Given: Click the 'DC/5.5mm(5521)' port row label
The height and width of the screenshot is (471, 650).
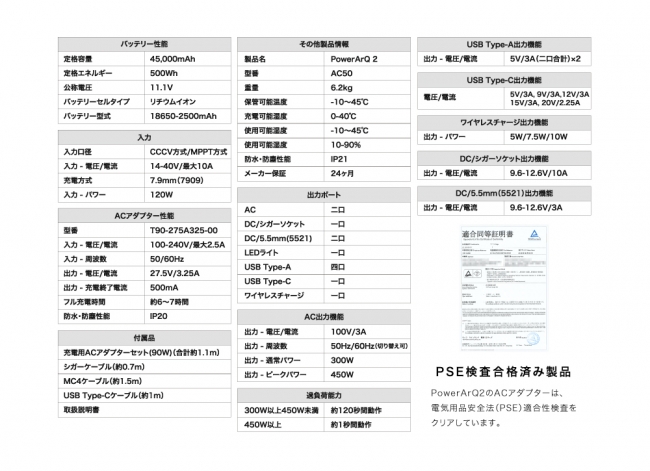Looking at the screenshot, I should (278, 238).
